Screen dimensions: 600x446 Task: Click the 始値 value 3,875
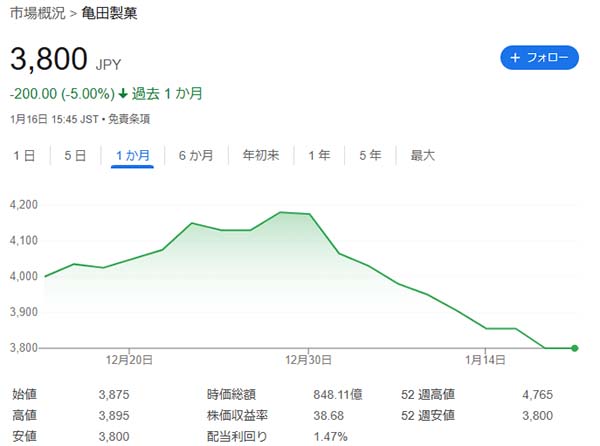click(x=114, y=394)
